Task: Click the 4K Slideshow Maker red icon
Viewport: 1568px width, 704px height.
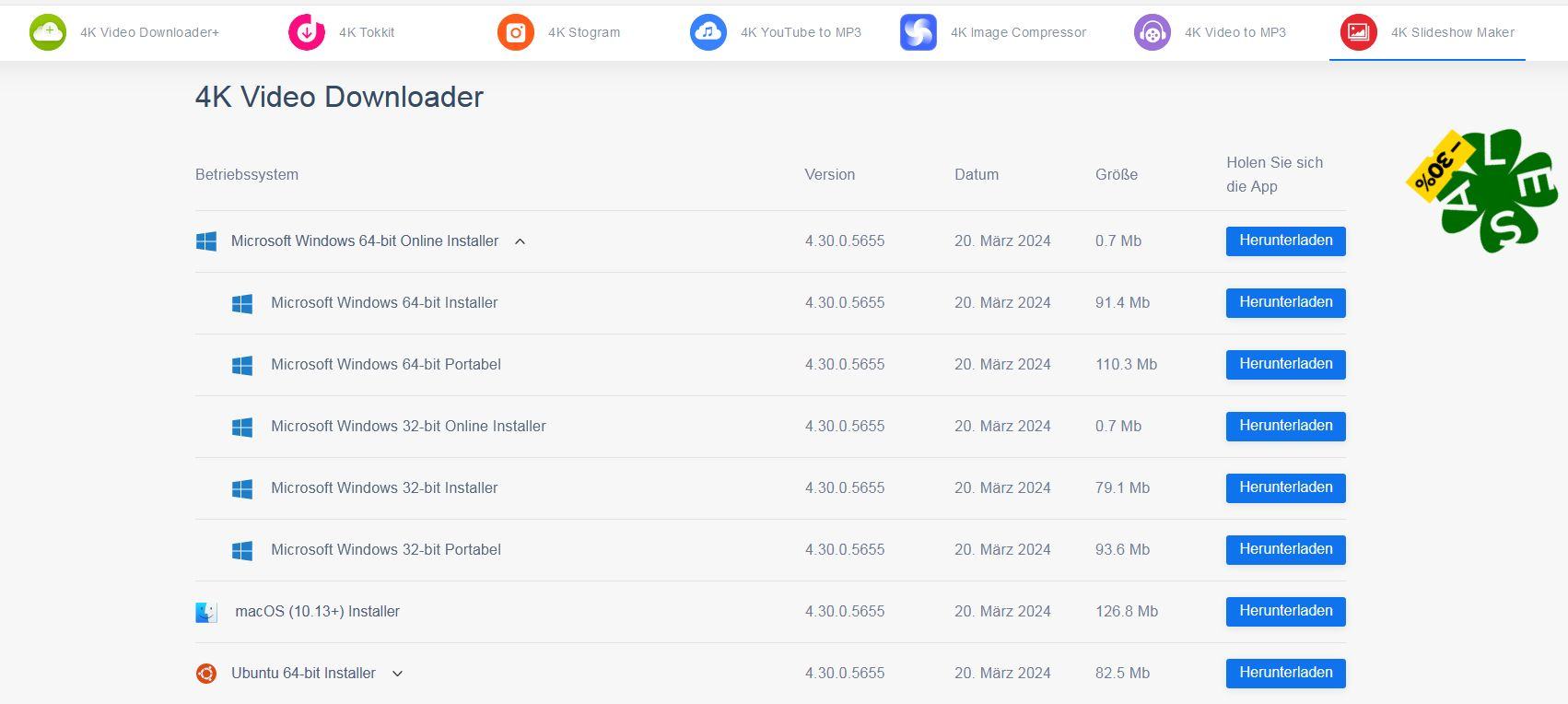Action: [x=1359, y=32]
